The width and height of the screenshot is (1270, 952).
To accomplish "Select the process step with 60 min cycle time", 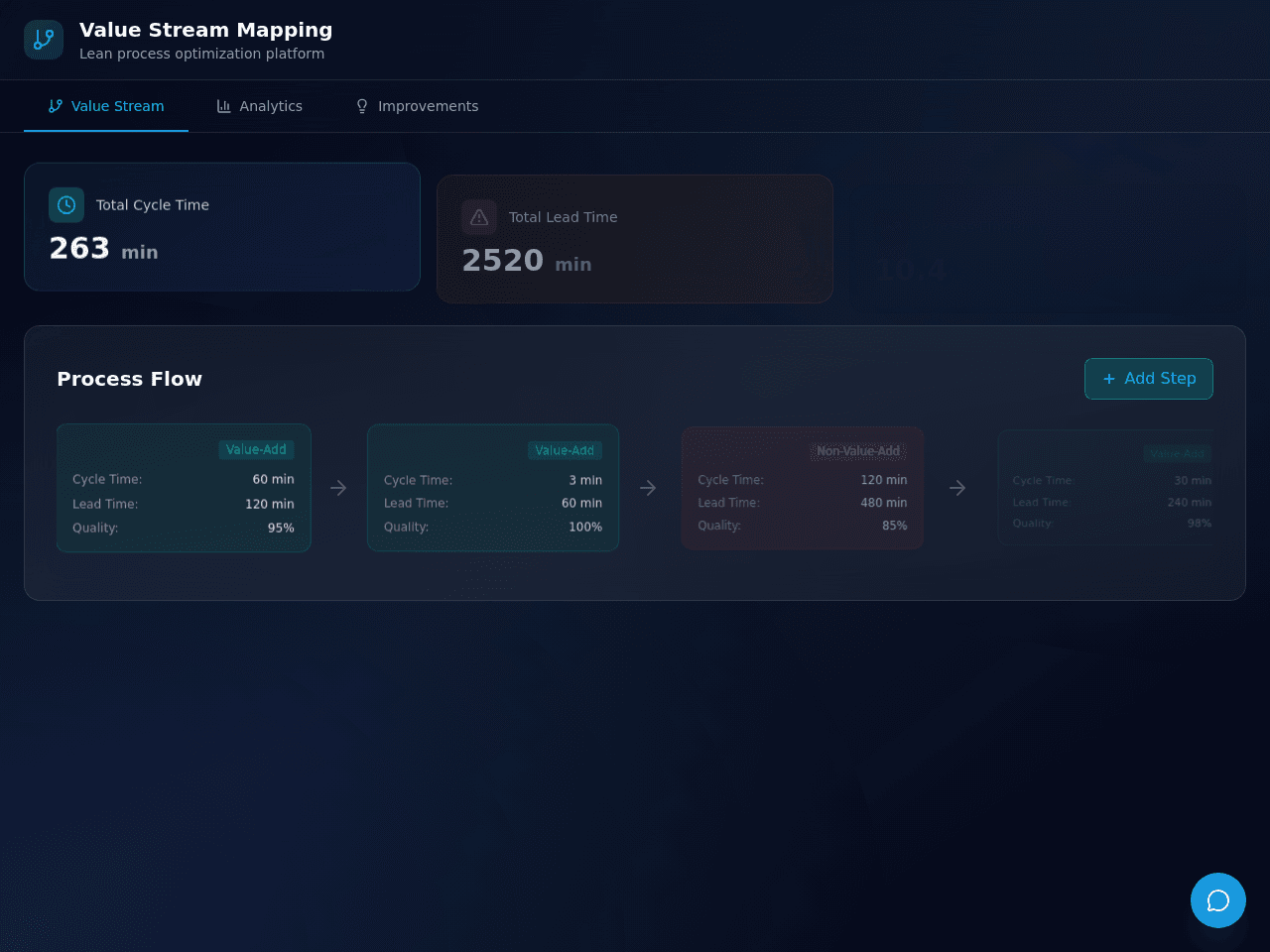I will tap(184, 488).
